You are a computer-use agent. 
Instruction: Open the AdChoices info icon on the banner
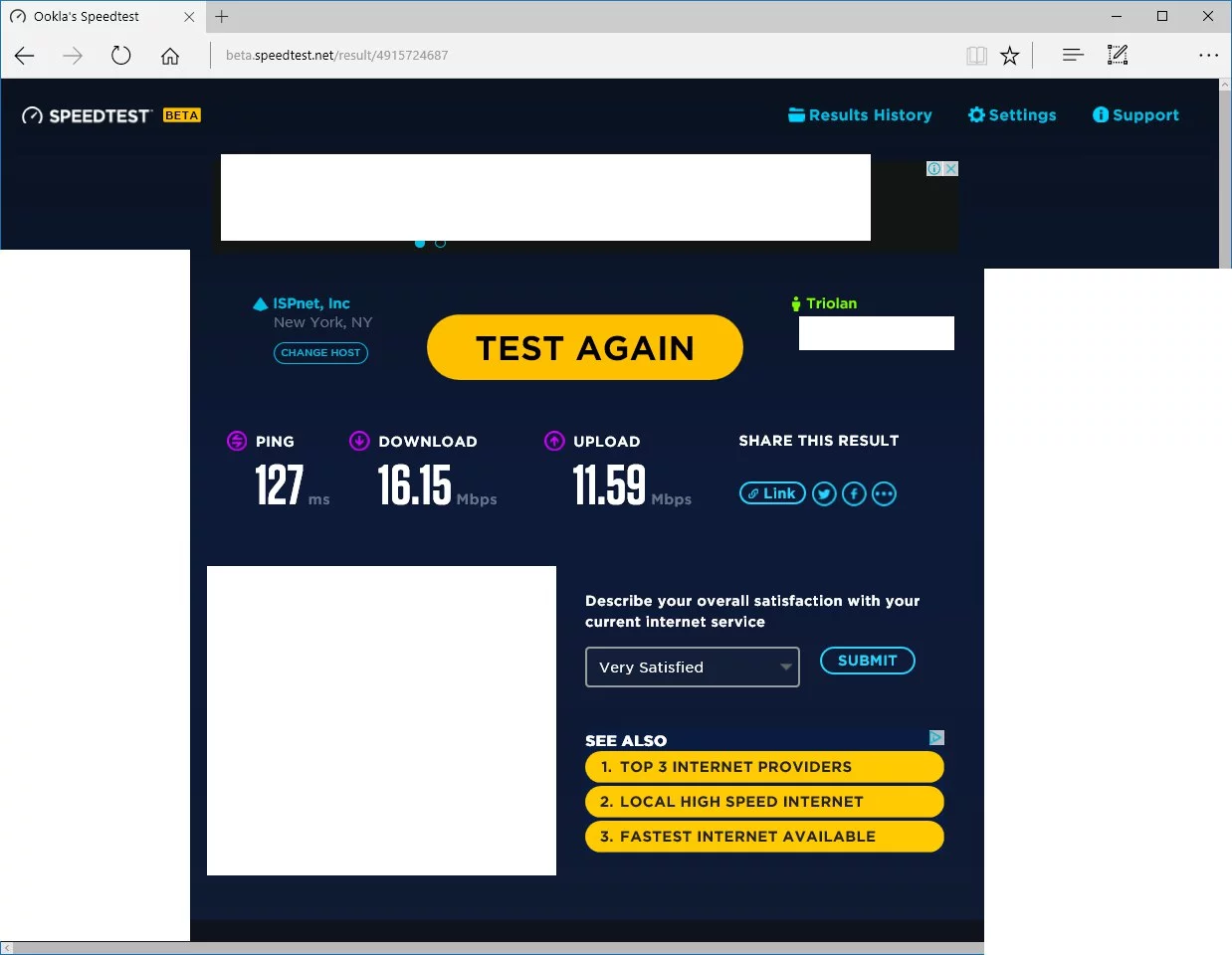[934, 169]
